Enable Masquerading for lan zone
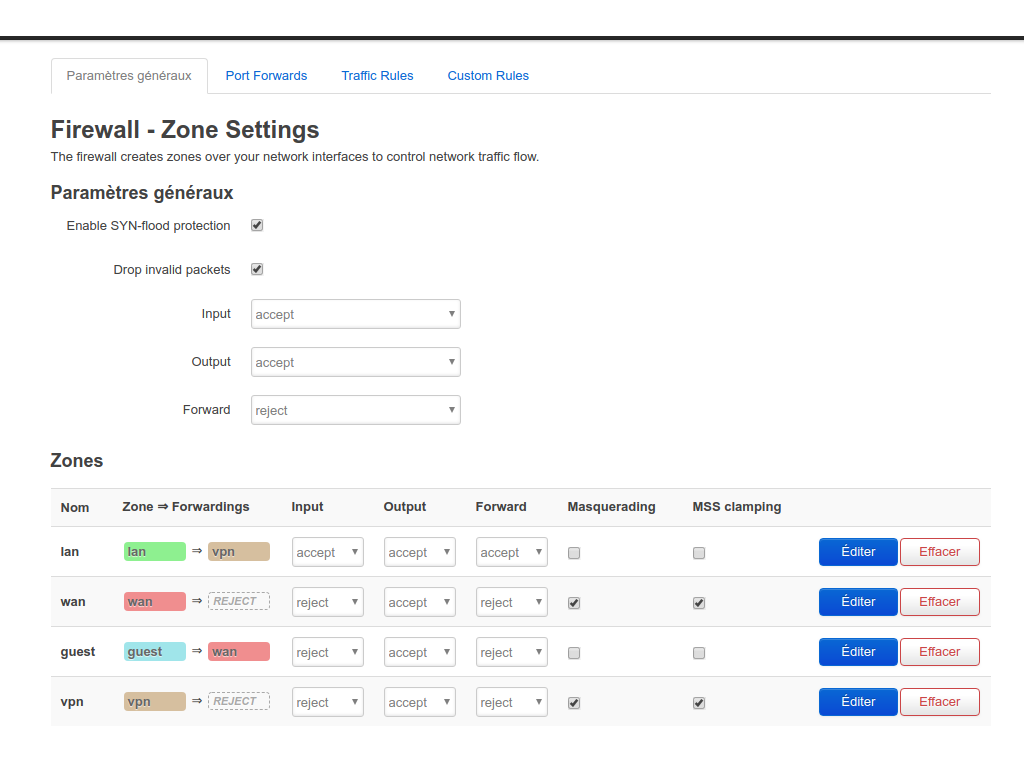The image size is (1024, 768). pos(574,553)
